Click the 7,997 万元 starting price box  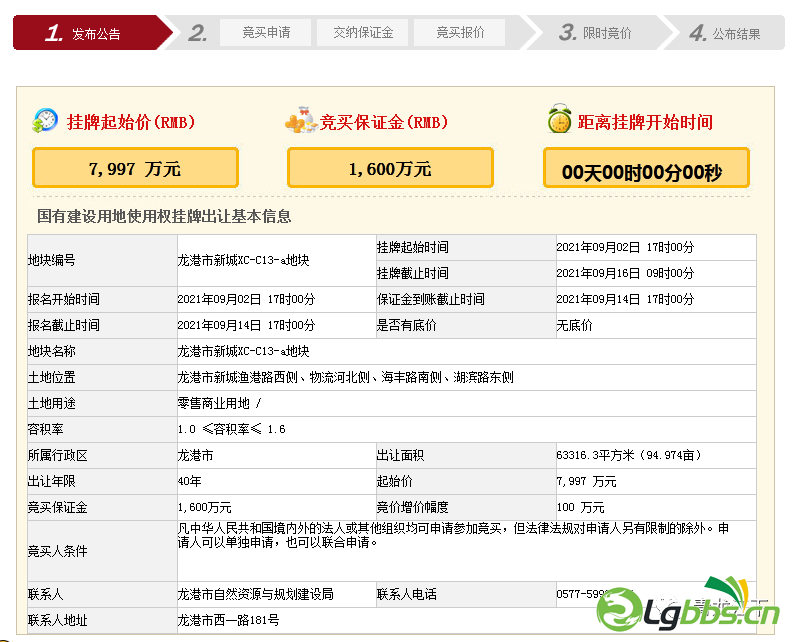coord(135,168)
